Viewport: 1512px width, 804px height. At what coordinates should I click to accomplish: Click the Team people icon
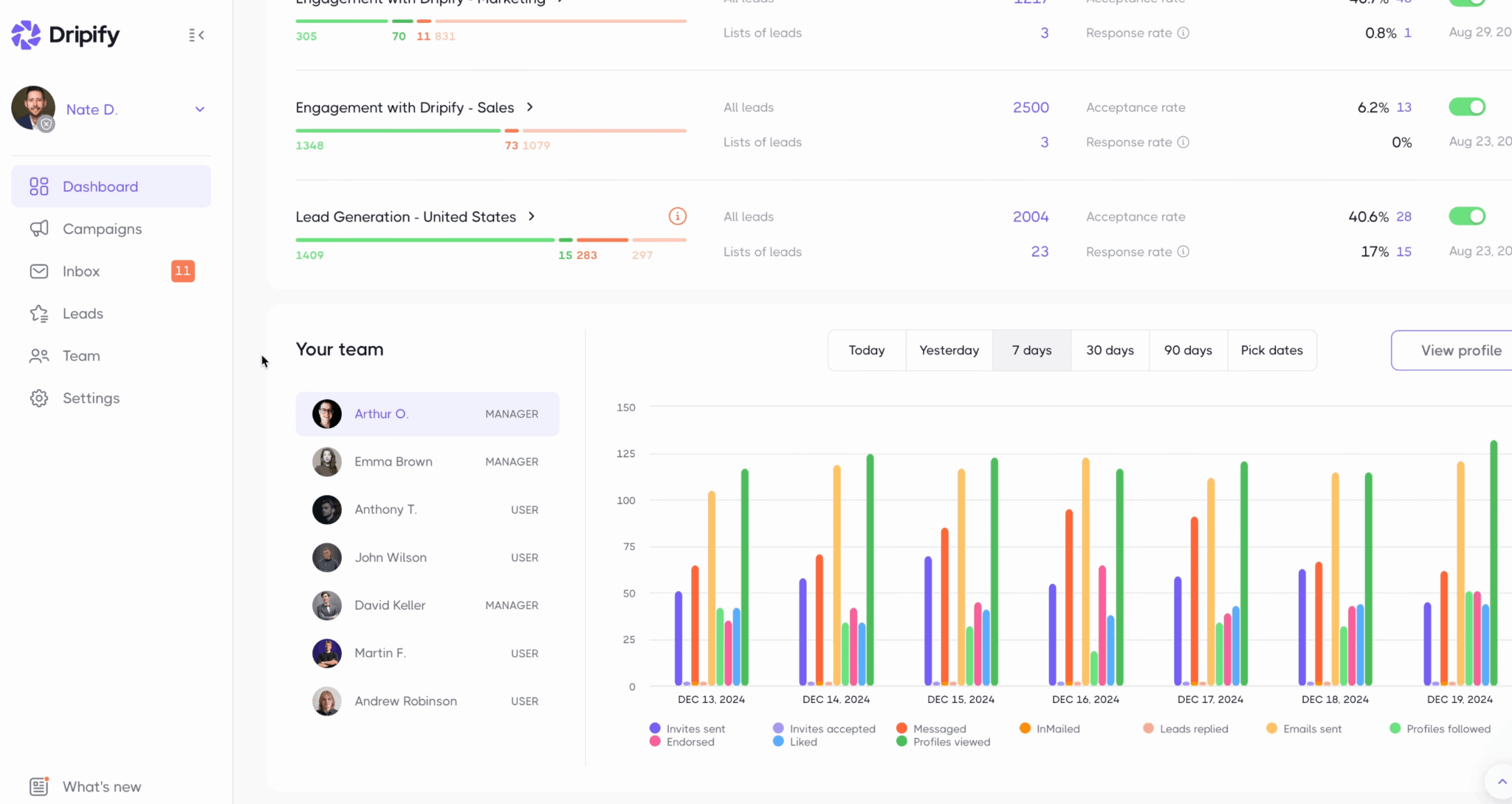(x=39, y=356)
